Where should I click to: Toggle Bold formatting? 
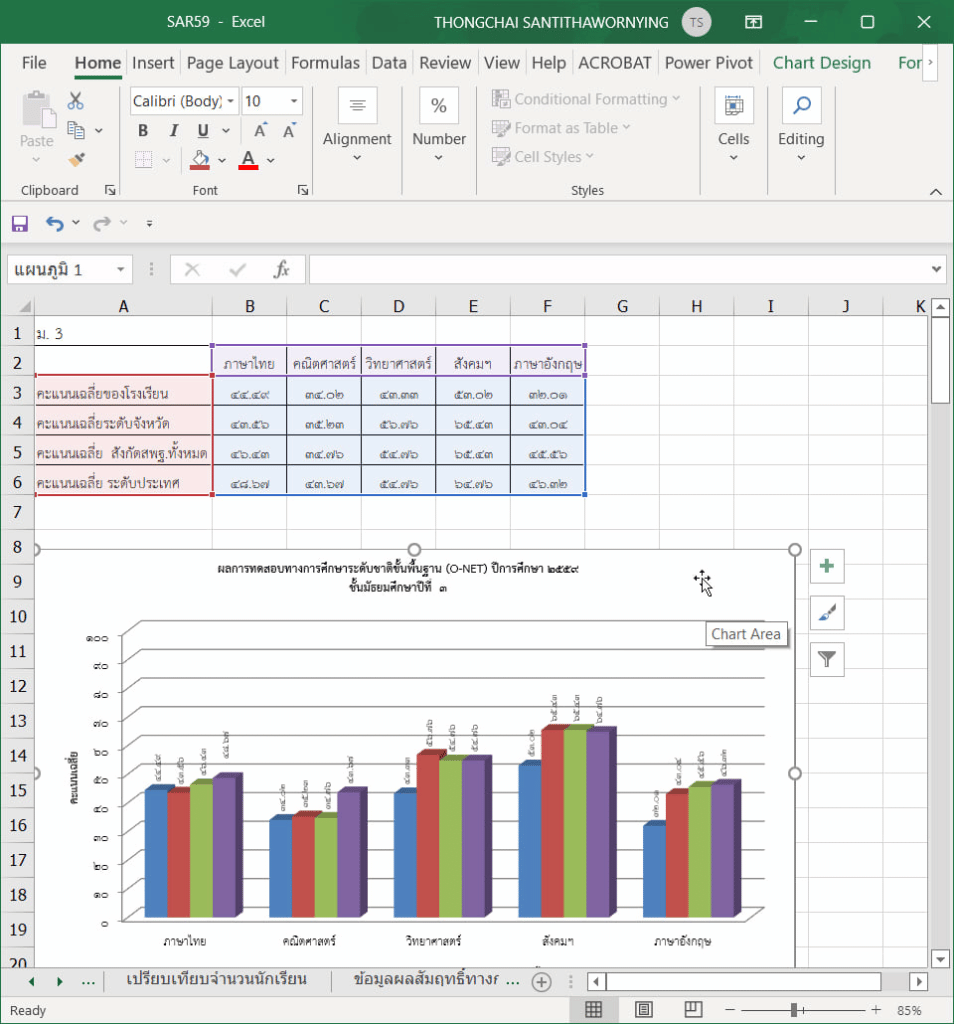coord(143,131)
